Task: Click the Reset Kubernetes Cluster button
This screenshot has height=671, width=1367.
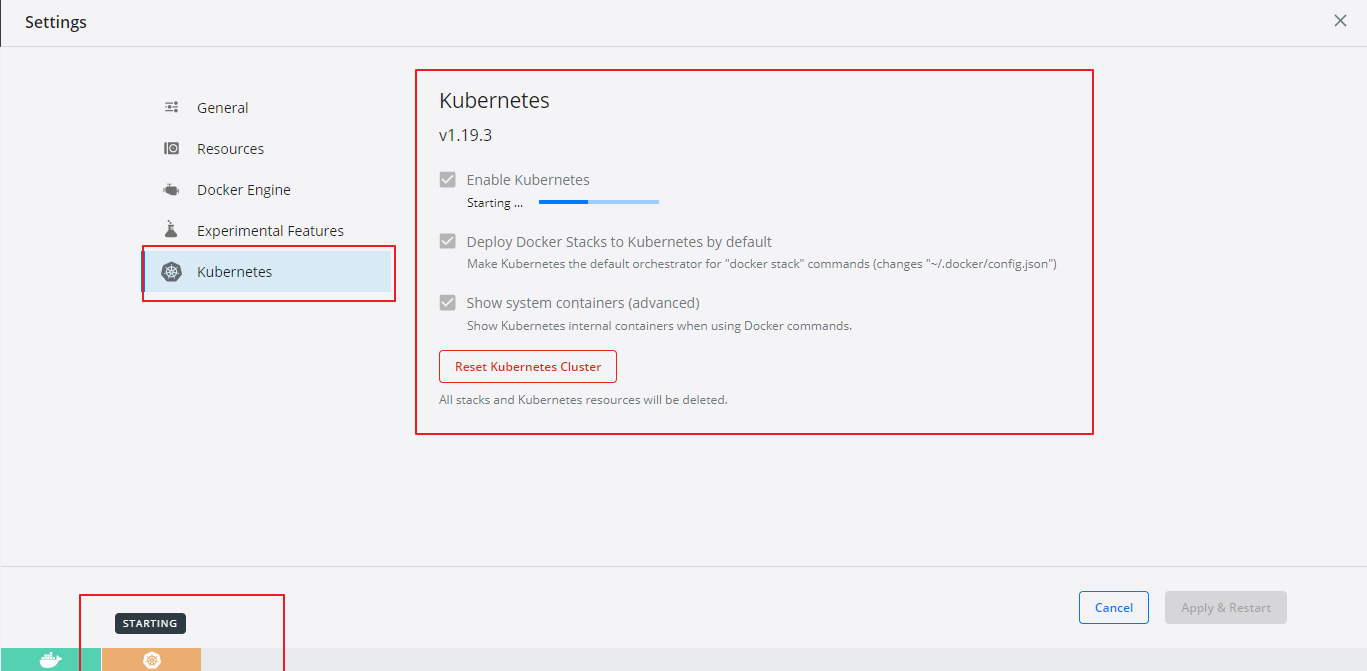Action: point(528,367)
